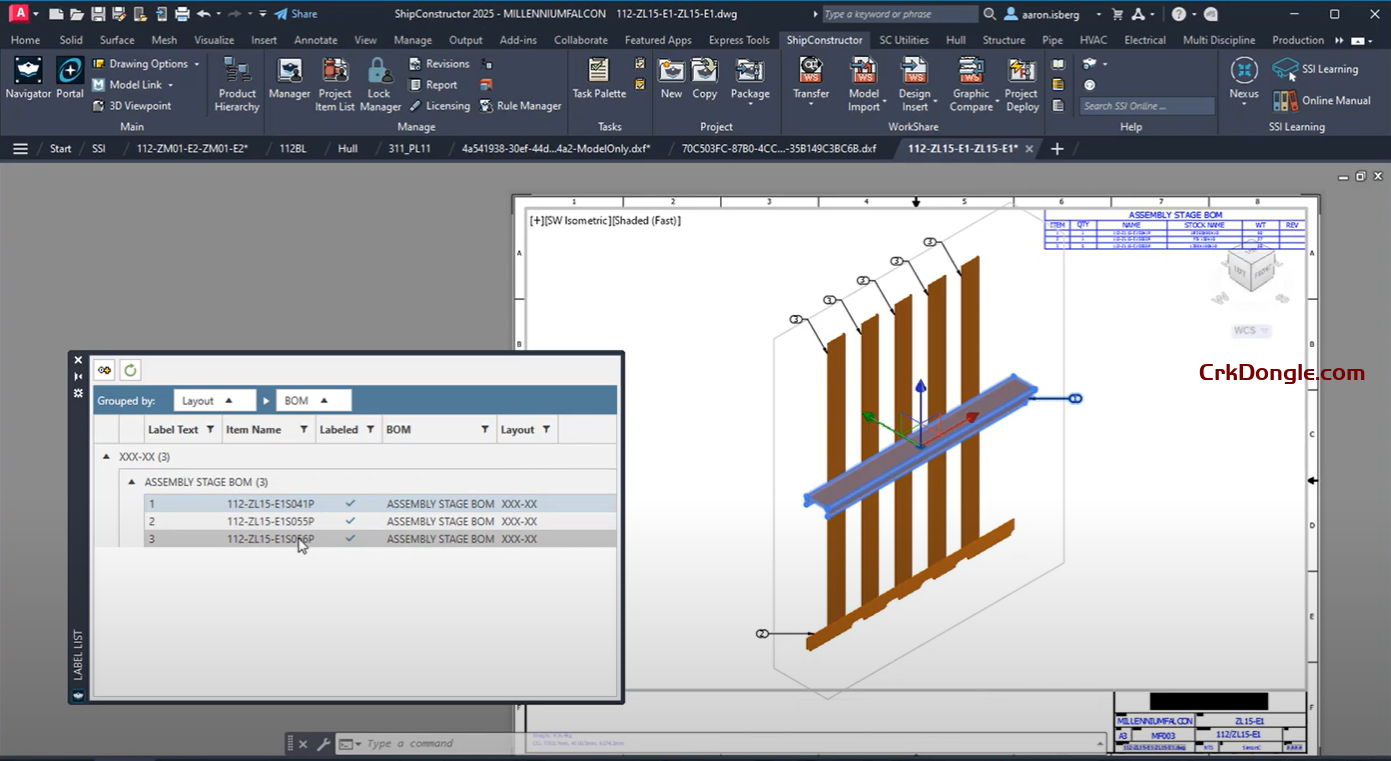The image size is (1391, 761).
Task: Open the Task Palette
Action: click(599, 79)
